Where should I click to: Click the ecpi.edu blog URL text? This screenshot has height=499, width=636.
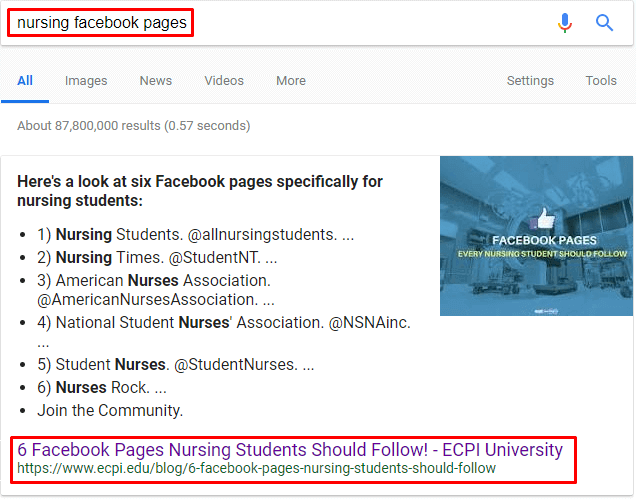[256, 468]
